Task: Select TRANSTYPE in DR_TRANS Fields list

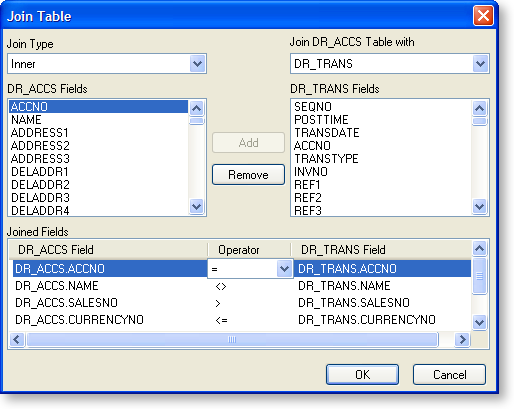Action: pos(381,159)
